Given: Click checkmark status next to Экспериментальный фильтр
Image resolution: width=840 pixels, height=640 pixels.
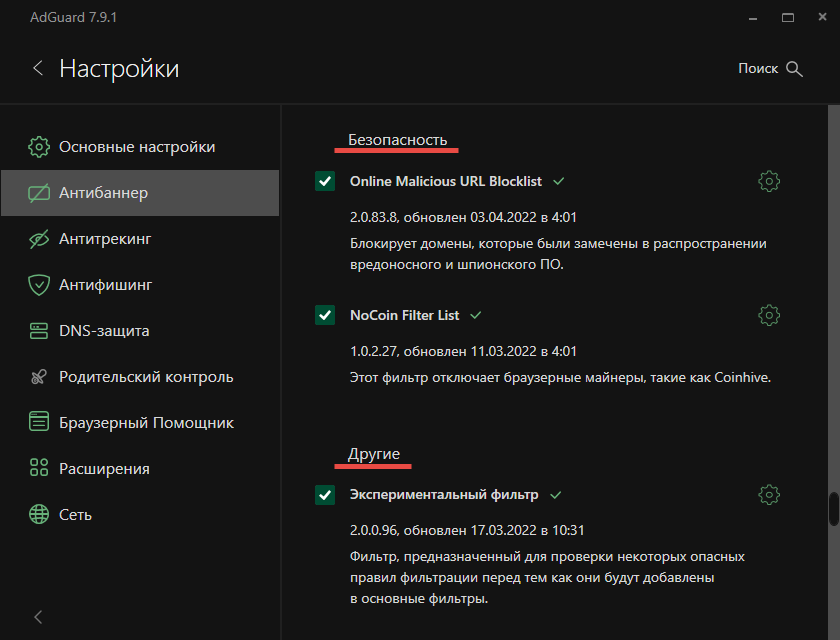Looking at the screenshot, I should tap(556, 495).
